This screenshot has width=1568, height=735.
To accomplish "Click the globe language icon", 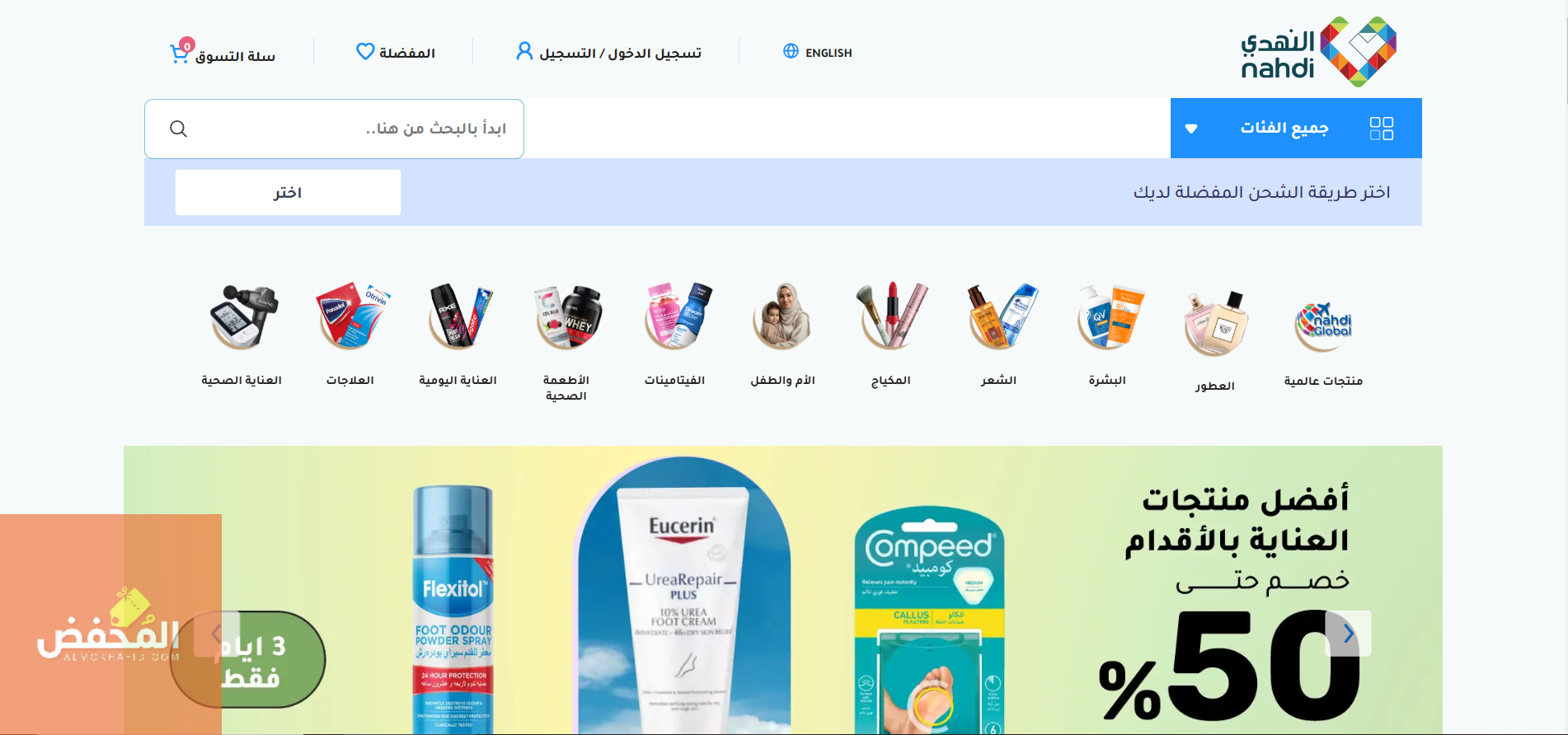I will (x=791, y=51).
